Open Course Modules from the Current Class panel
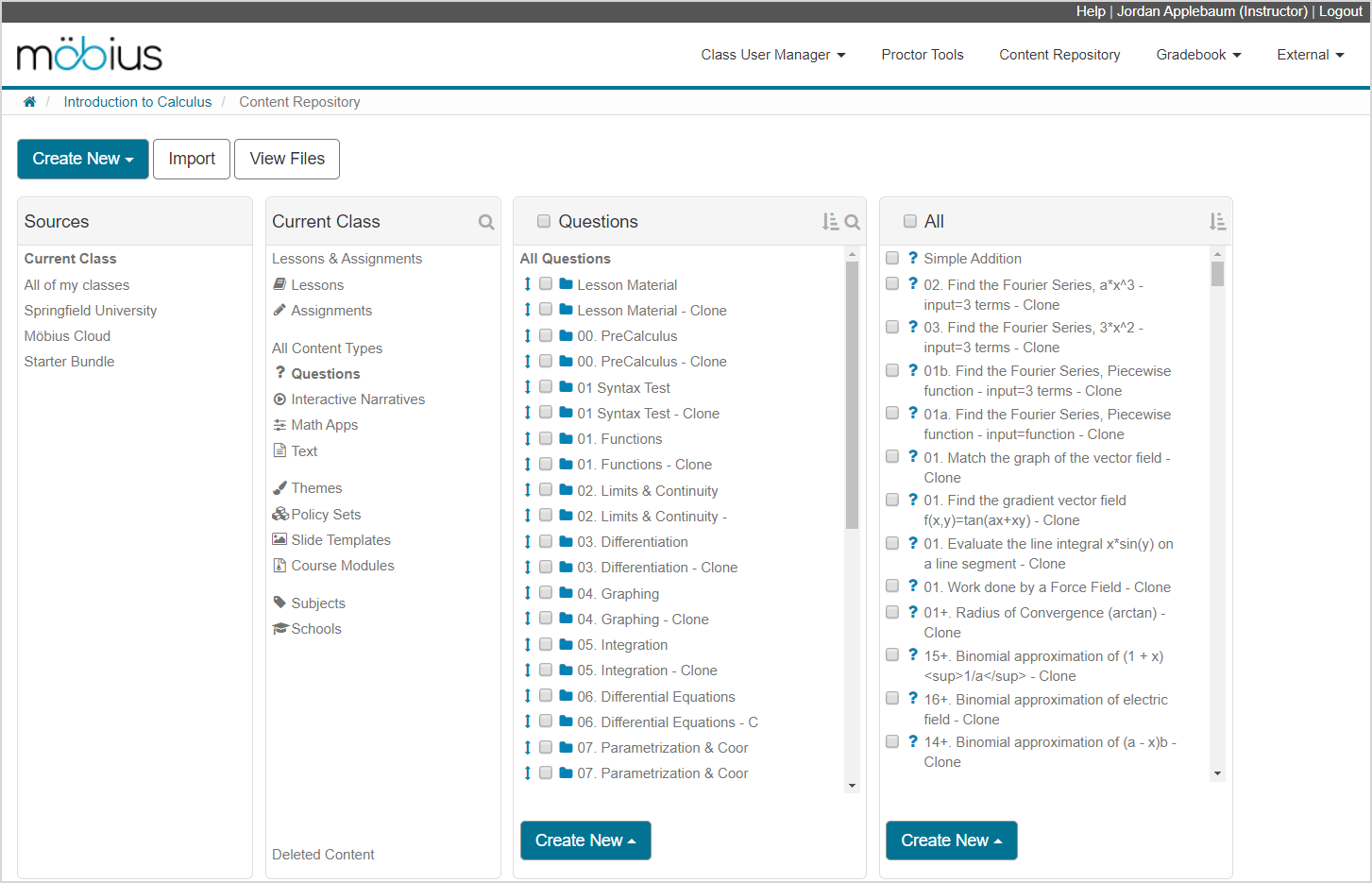The image size is (1372, 883). 340,565
